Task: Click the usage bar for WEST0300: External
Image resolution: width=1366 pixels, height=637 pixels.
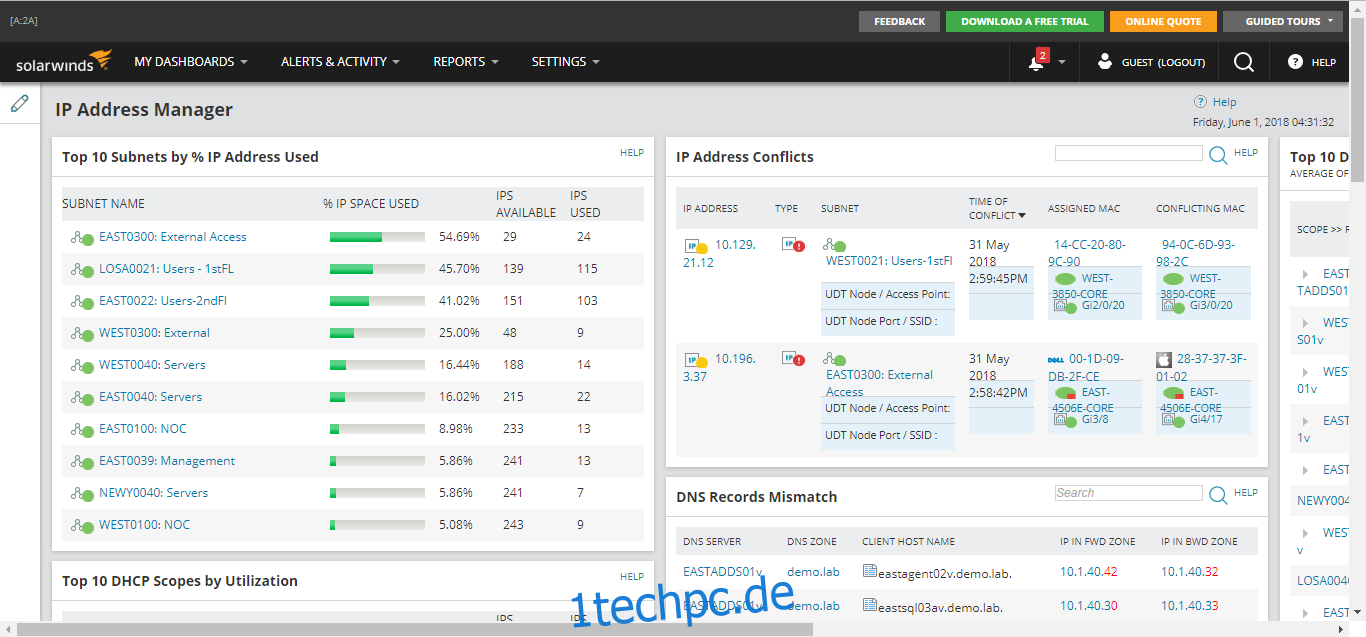Action: [377, 333]
